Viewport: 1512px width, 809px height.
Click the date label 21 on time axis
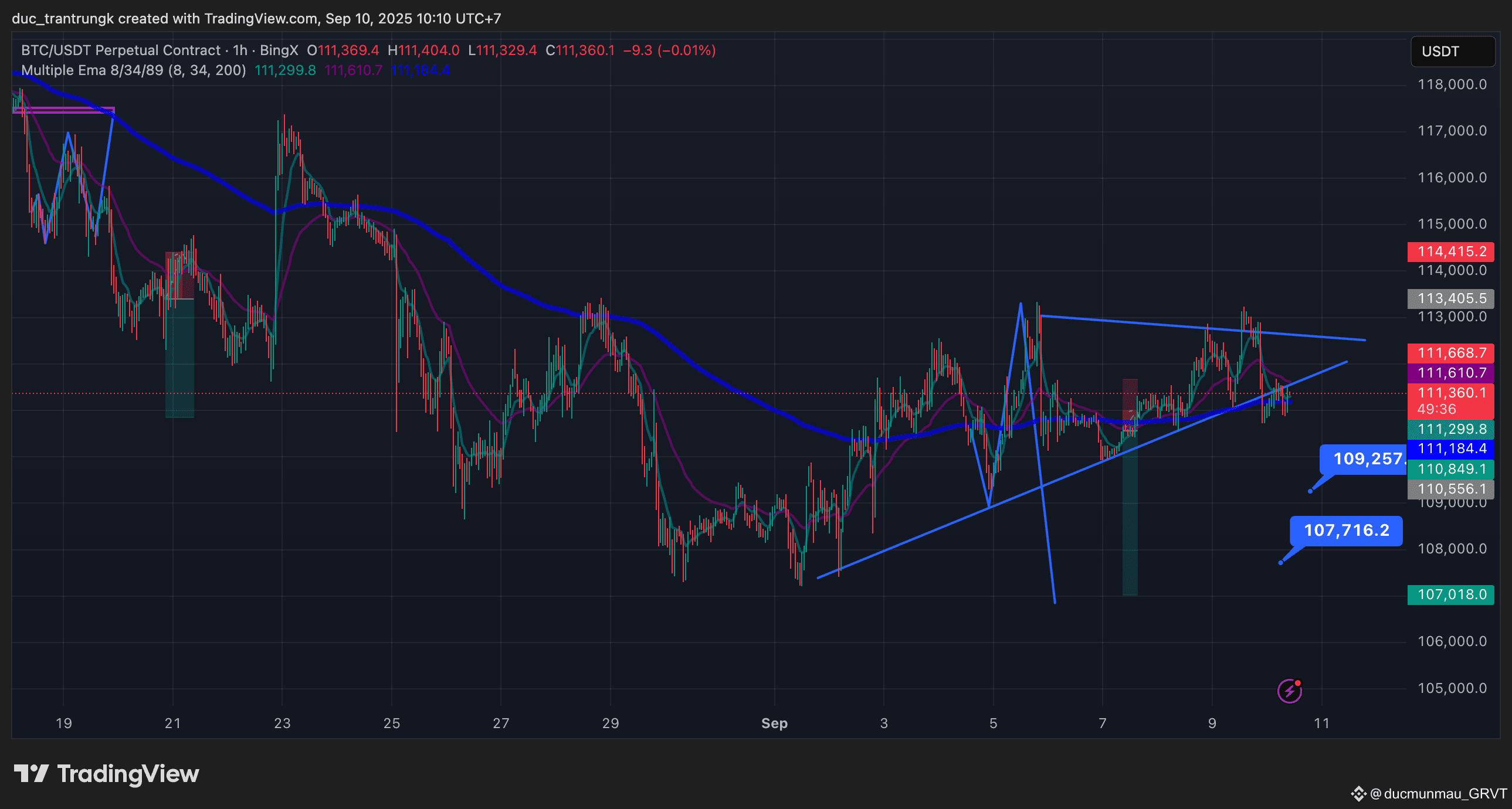[x=172, y=723]
